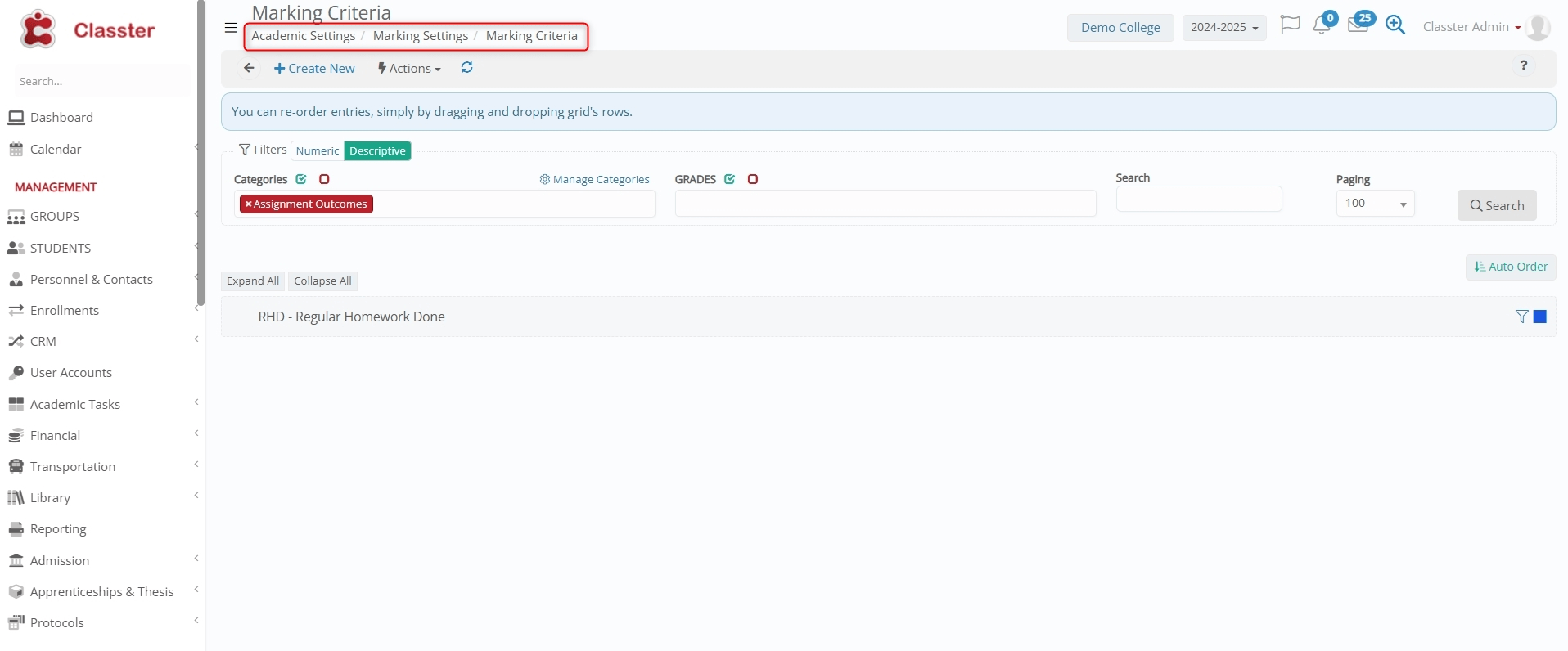
Task: Open the messages envelope icon
Action: 1358,25
